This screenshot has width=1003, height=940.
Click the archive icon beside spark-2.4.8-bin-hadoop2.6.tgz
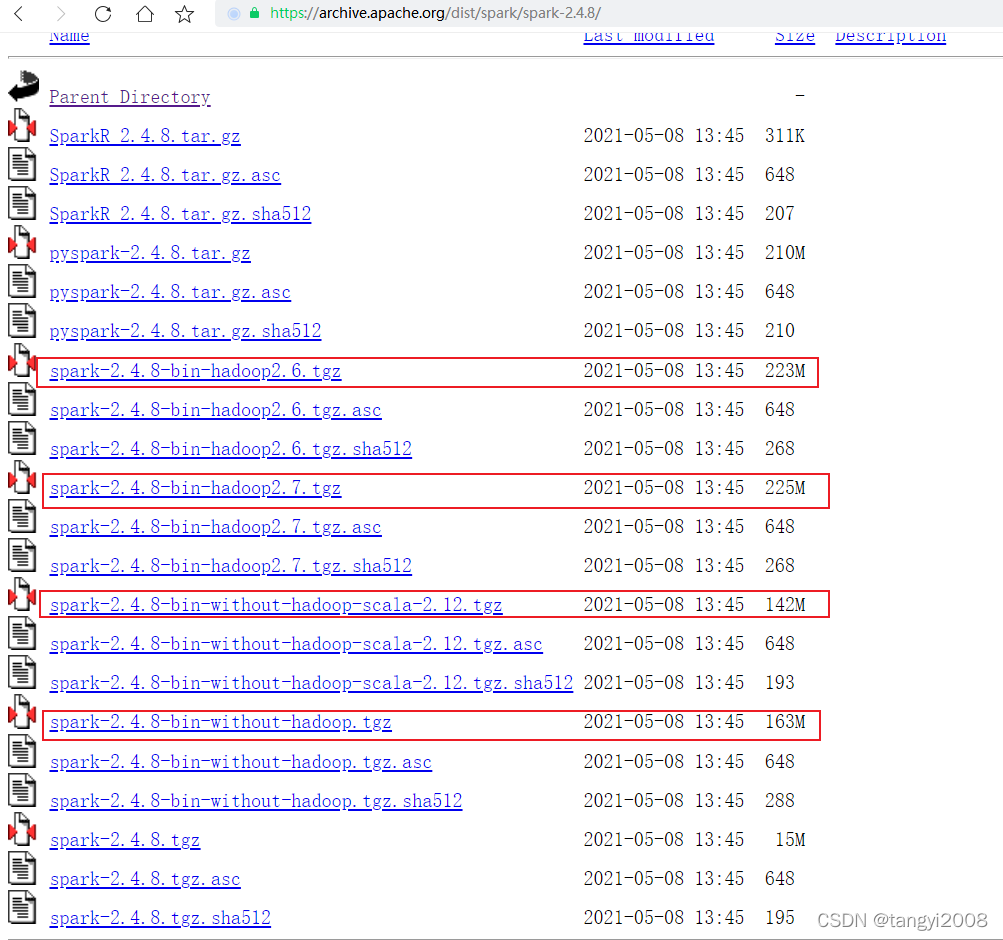(22, 360)
